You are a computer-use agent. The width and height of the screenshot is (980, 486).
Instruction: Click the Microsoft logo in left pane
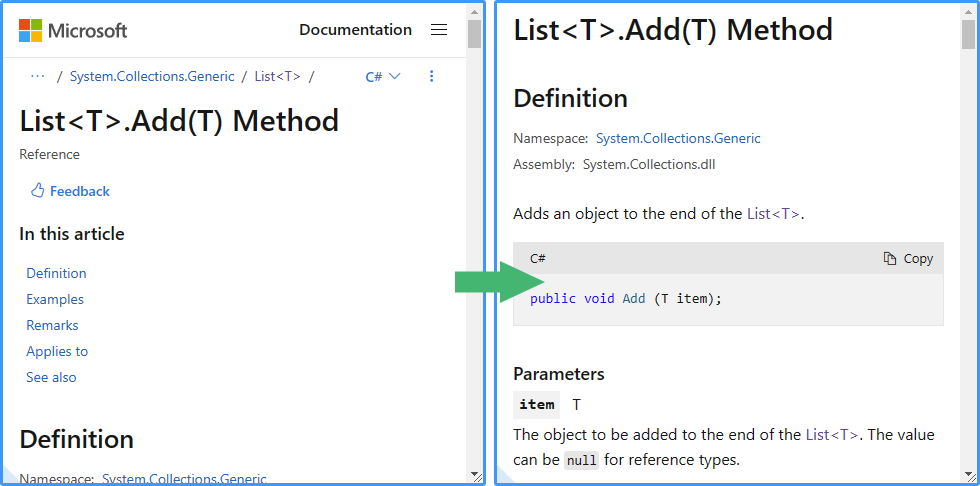[73, 30]
